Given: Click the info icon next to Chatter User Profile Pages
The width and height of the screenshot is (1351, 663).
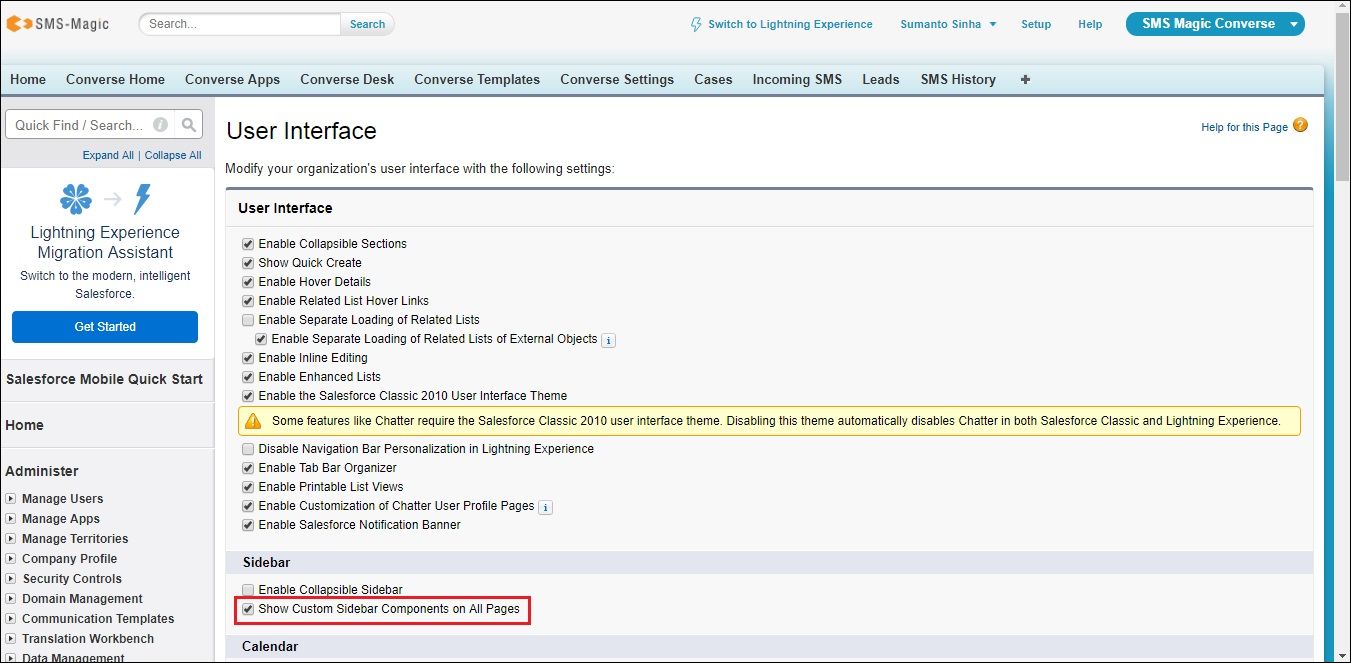Looking at the screenshot, I should 545,507.
